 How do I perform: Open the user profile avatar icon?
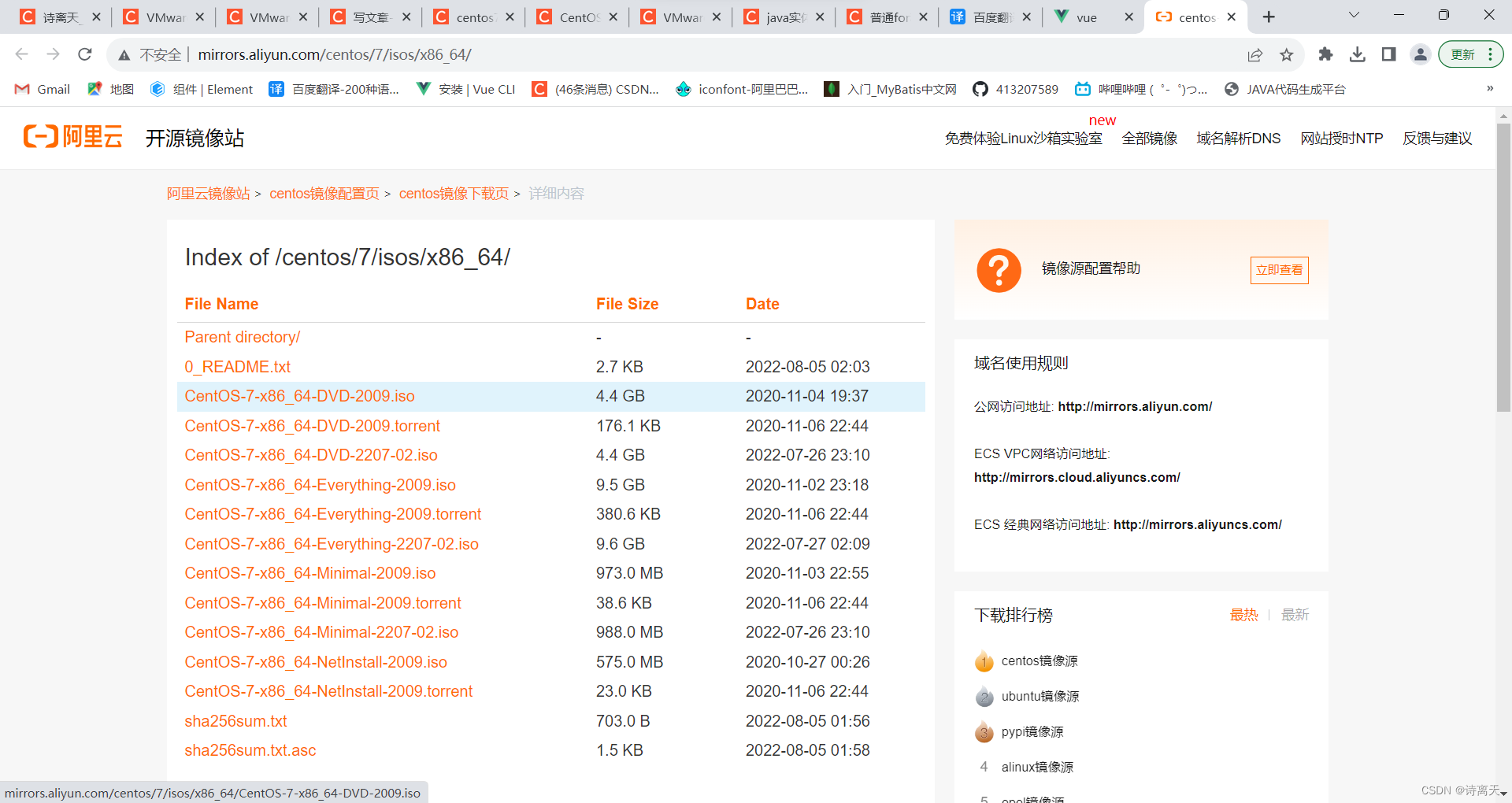coord(1421,54)
